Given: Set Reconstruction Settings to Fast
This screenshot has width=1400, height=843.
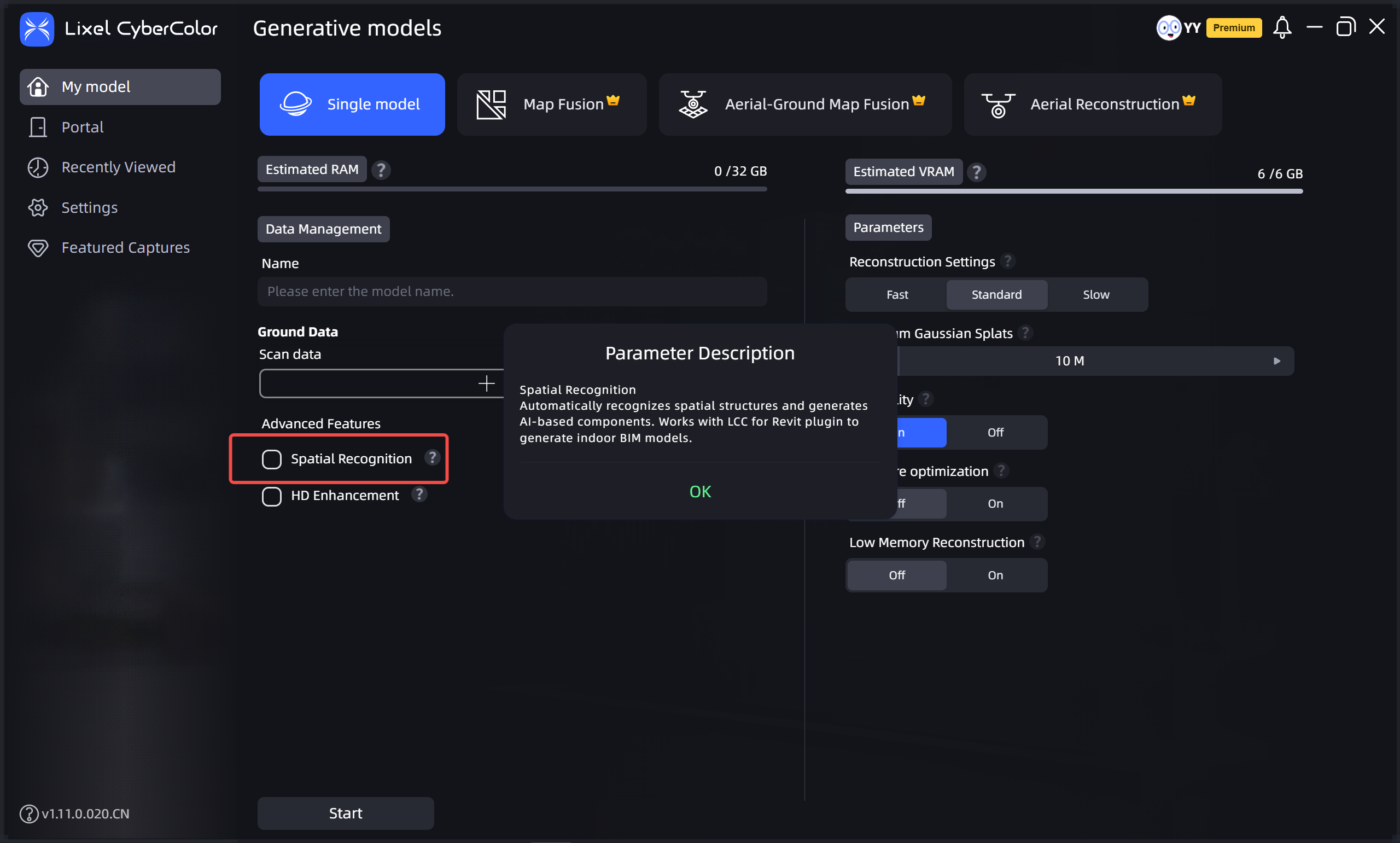Looking at the screenshot, I should (897, 294).
